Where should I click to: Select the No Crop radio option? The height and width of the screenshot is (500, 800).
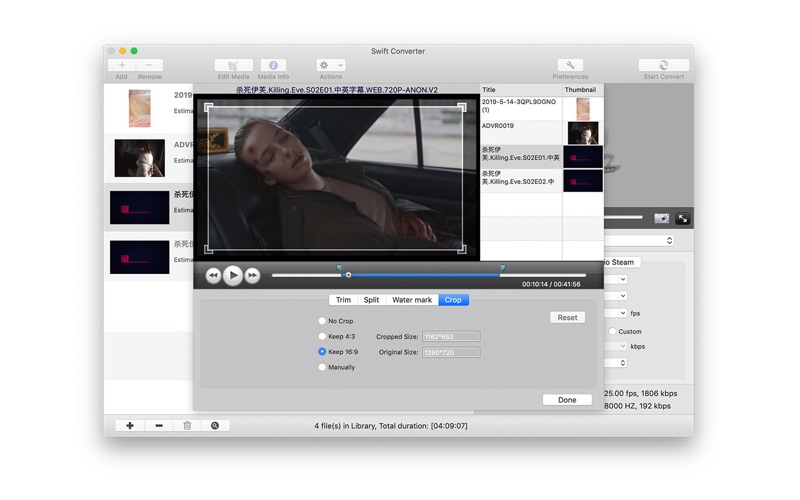point(322,321)
